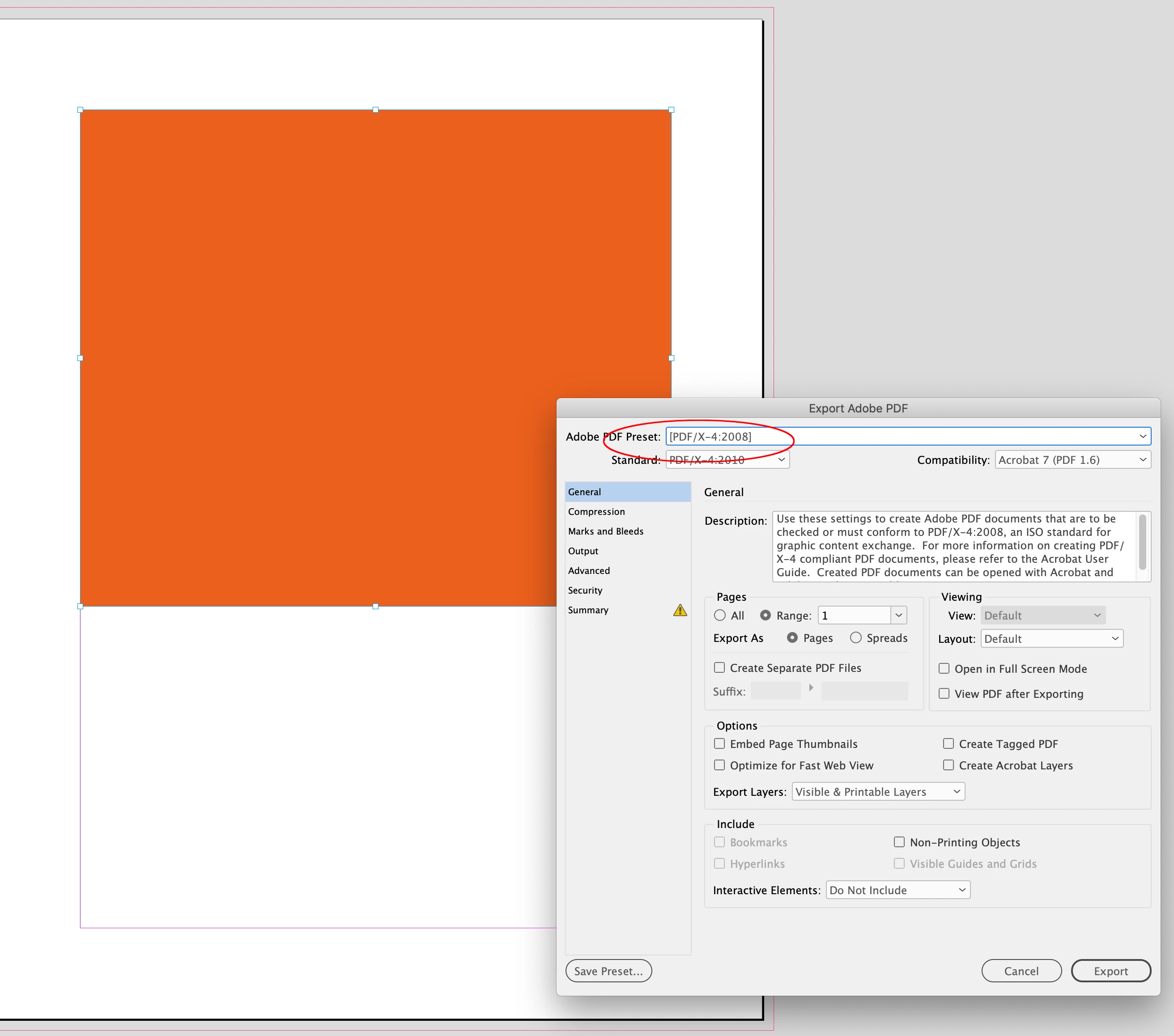Image resolution: width=1174 pixels, height=1036 pixels.
Task: Choose Spreads under Export As
Action: click(856, 637)
